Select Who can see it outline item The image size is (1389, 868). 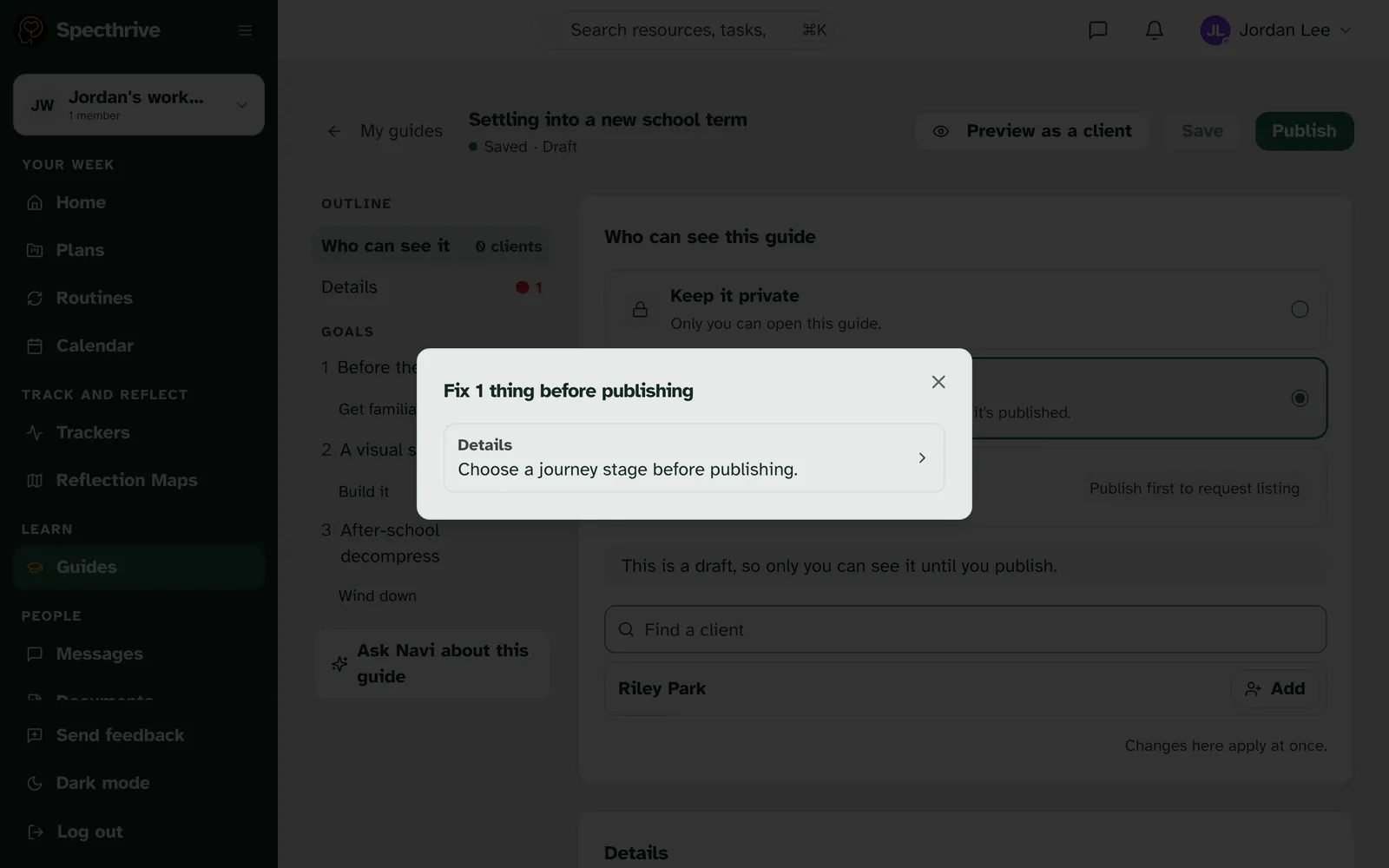(x=431, y=247)
